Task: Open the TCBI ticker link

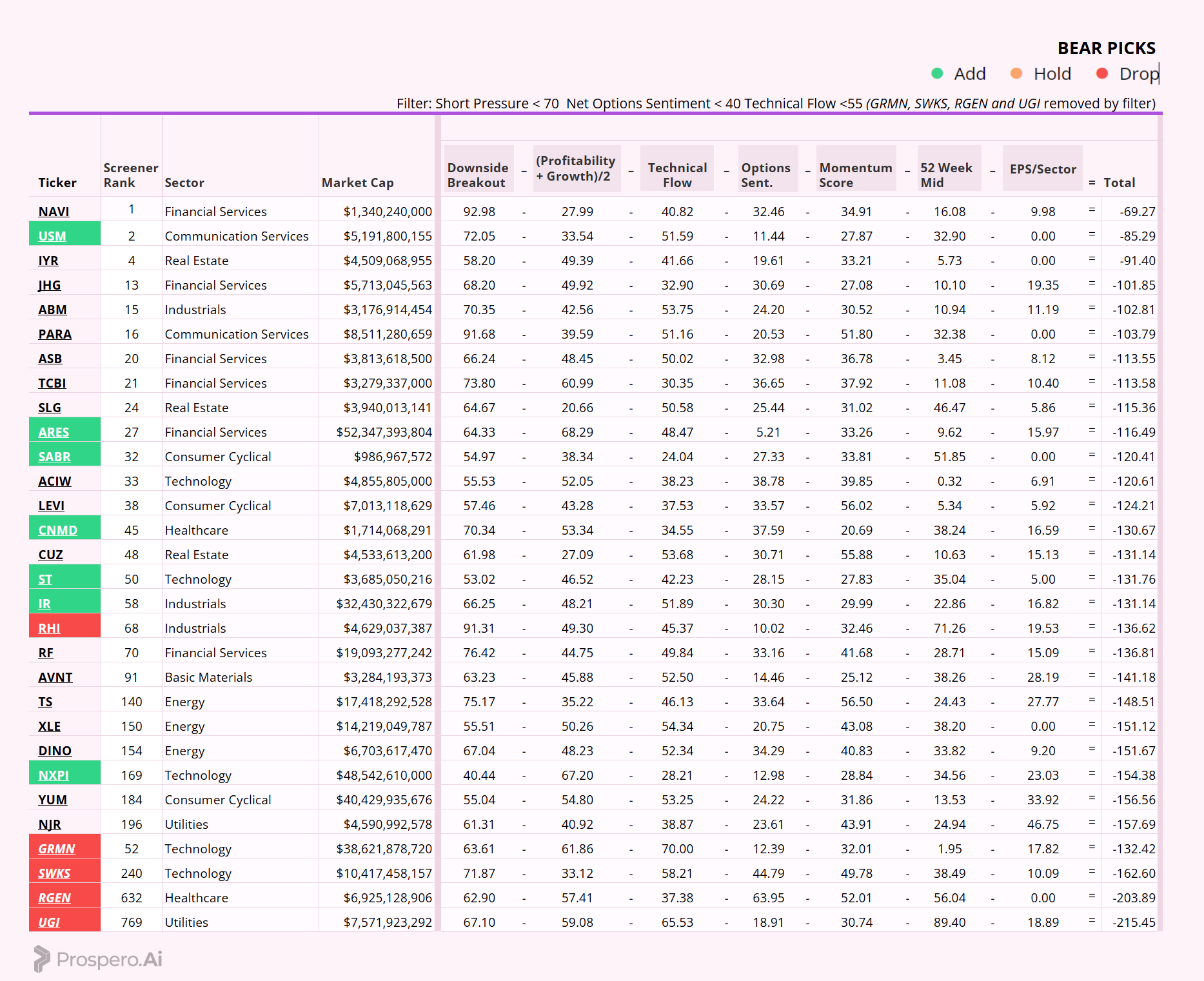Action: pos(52,383)
